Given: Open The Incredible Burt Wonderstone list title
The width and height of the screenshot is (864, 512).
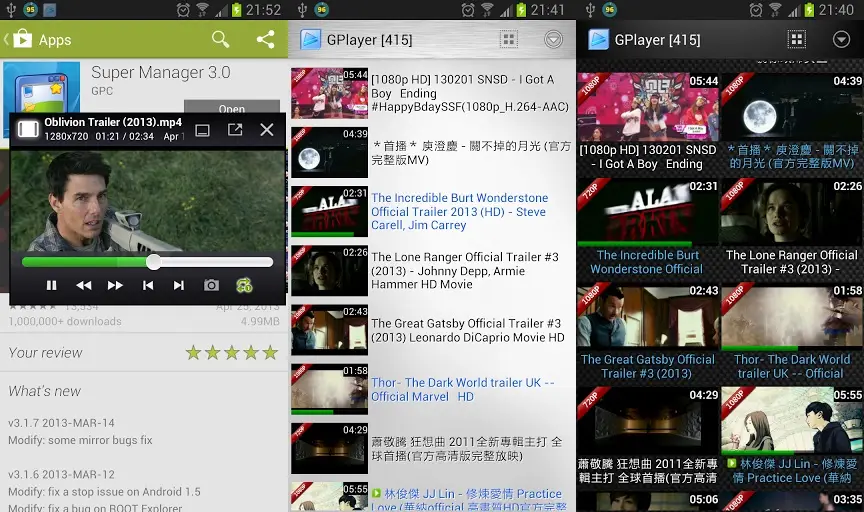Looking at the screenshot, I should [x=460, y=212].
